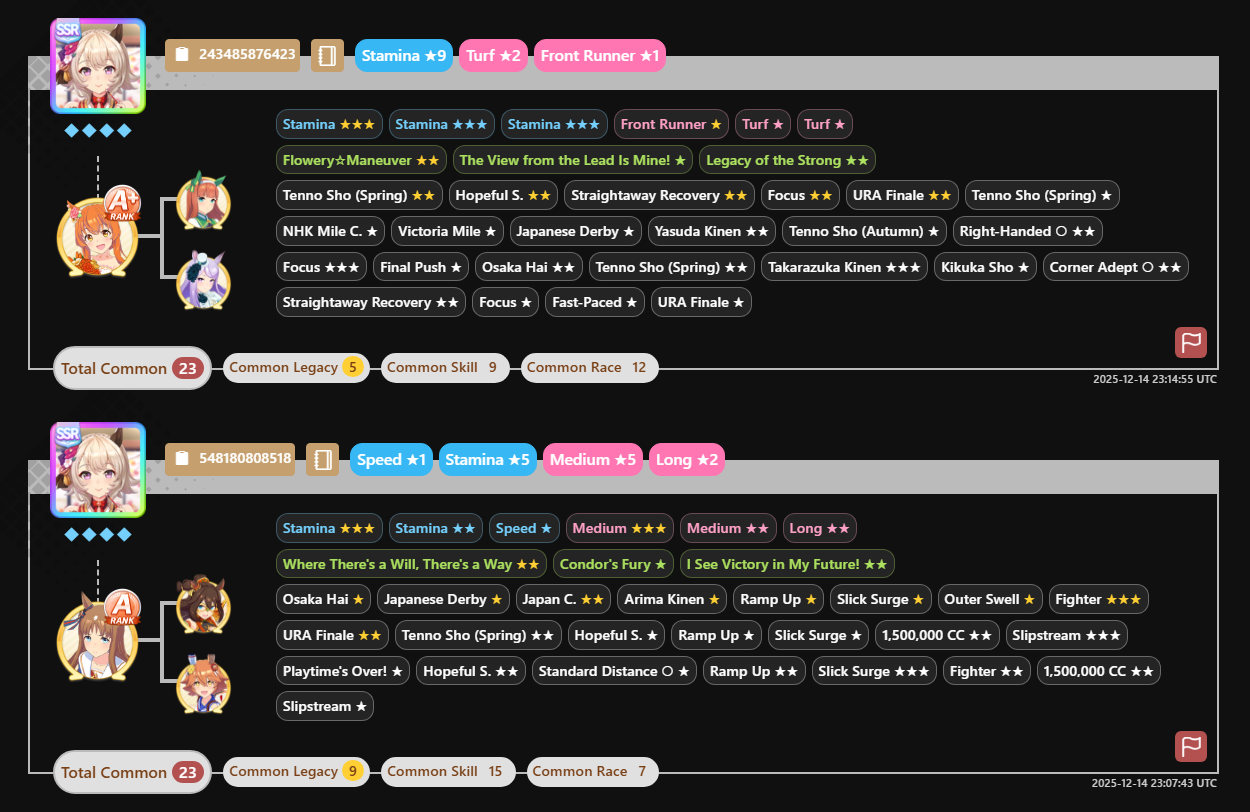The width and height of the screenshot is (1250, 812).
Task: Select the Long ★2 summary tag
Action: [x=686, y=460]
